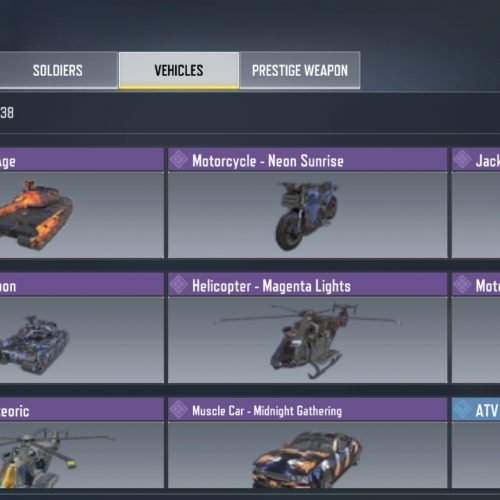This screenshot has width=500, height=500.
Task: Select the Midnight Gathering muscle car image
Action: (x=307, y=460)
